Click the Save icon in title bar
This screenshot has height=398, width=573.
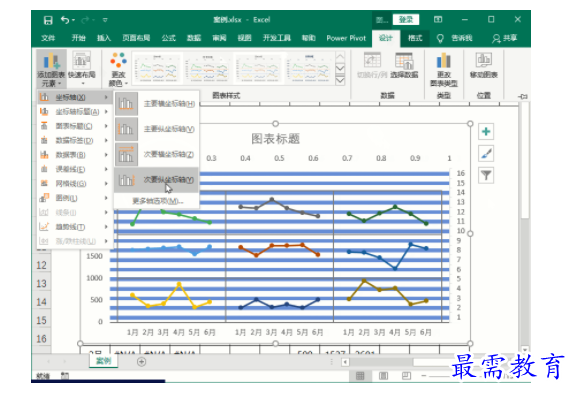pos(48,20)
